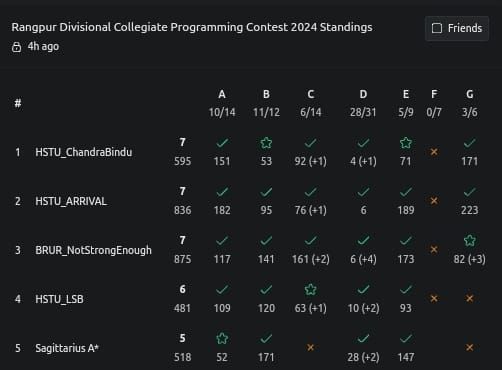Screen dimensions: 502x370
Task: Click the lock icon beside 4h ago
Action: (x=16, y=47)
